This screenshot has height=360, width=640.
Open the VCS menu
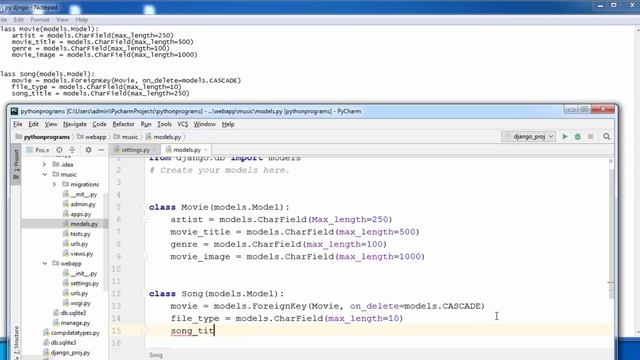[x=182, y=124]
